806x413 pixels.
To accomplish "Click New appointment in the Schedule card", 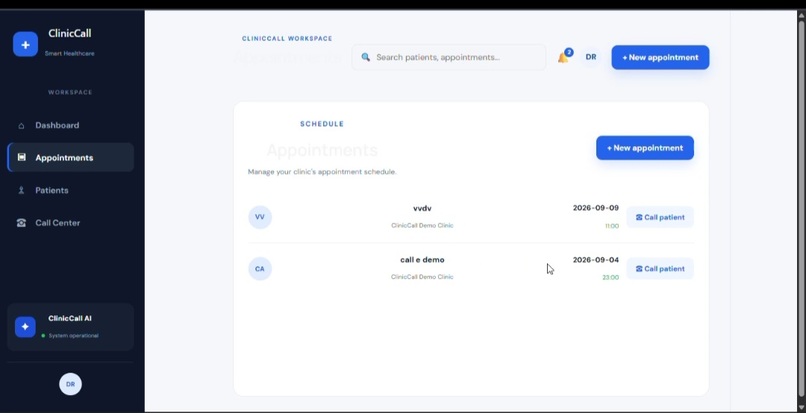I will (645, 148).
